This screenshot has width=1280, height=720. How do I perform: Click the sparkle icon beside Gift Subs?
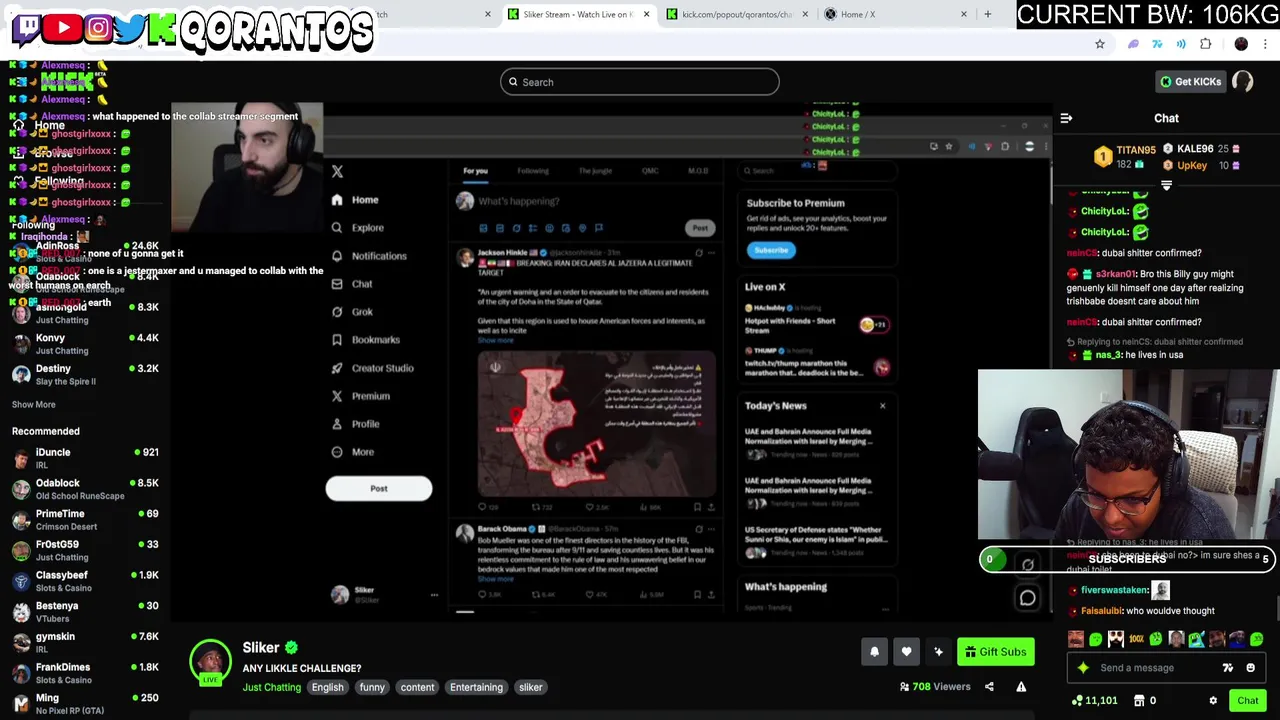[938, 652]
